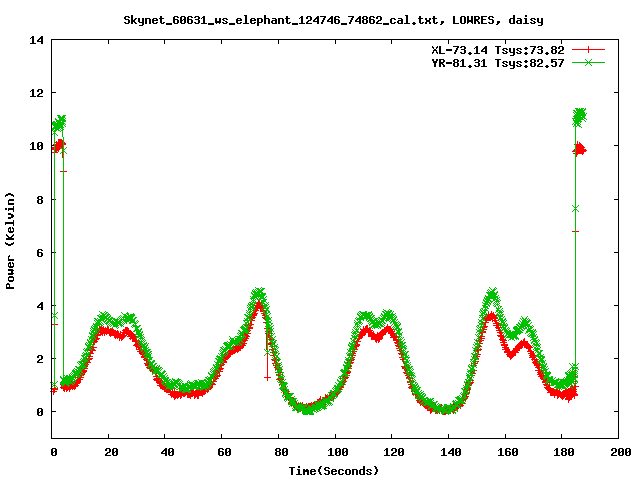The image size is (640, 480).
Task: Click the plot title Skynet_60631_ws_elephant cal.txt
Action: tap(333, 20)
